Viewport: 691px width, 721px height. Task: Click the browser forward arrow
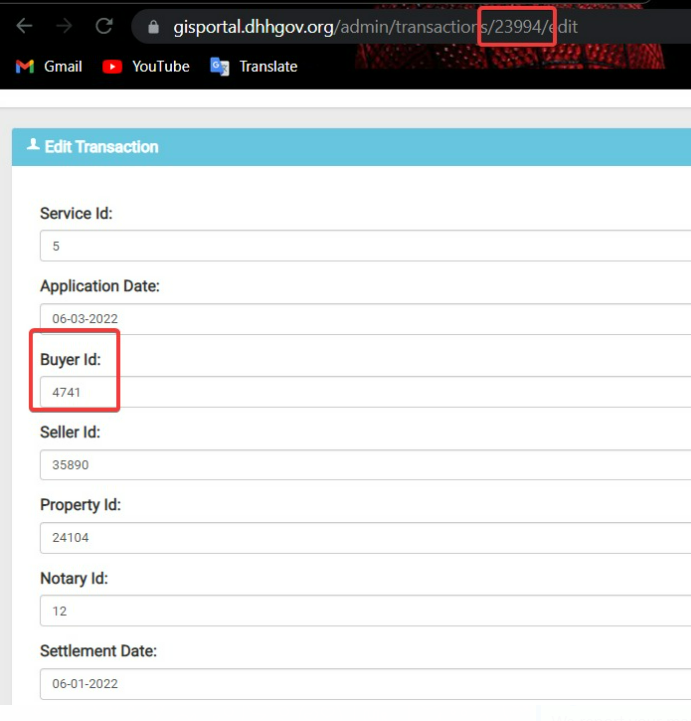[64, 26]
